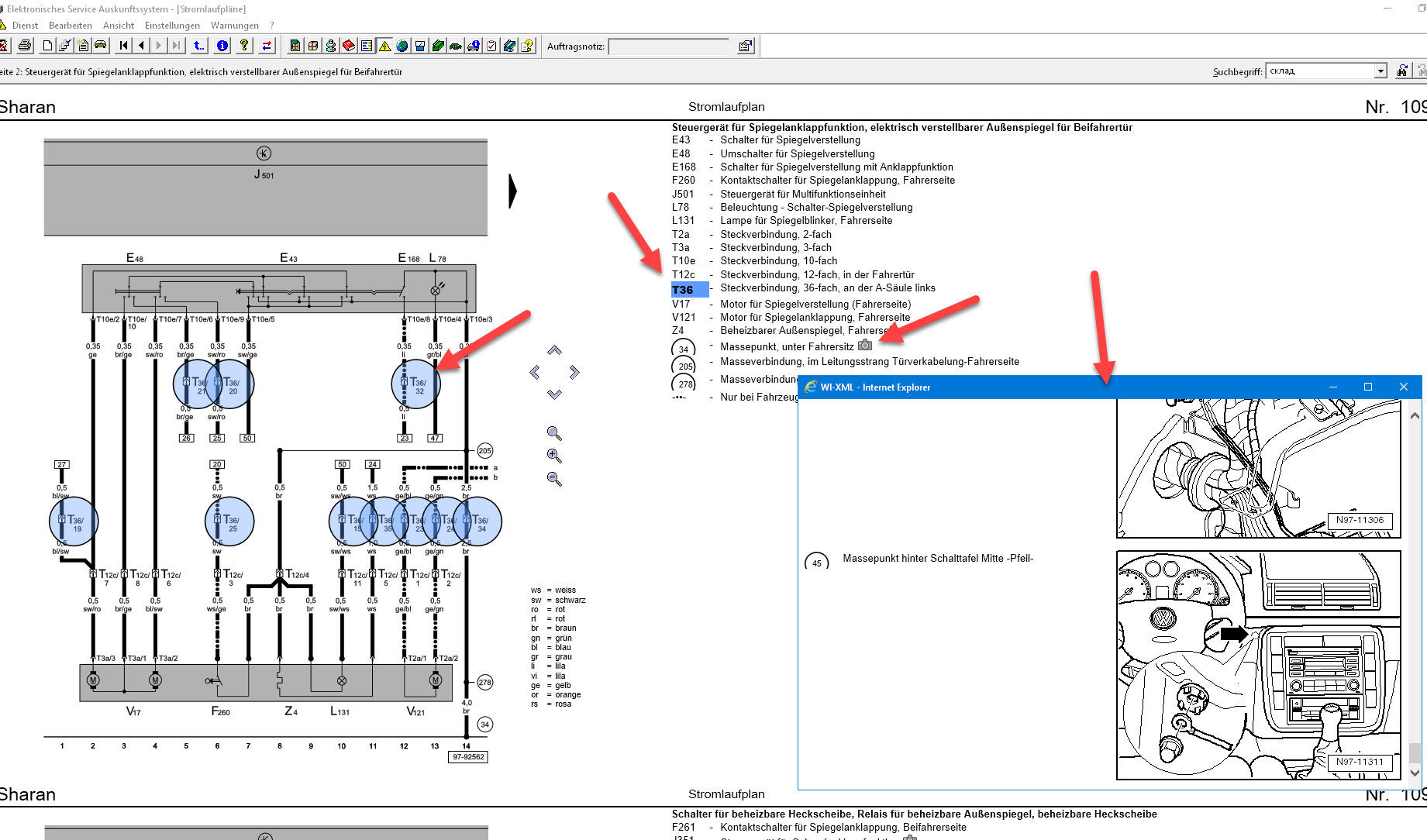Click the search binoculars next to Suchbegriff
This screenshot has width=1427, height=840.
pos(1402,71)
